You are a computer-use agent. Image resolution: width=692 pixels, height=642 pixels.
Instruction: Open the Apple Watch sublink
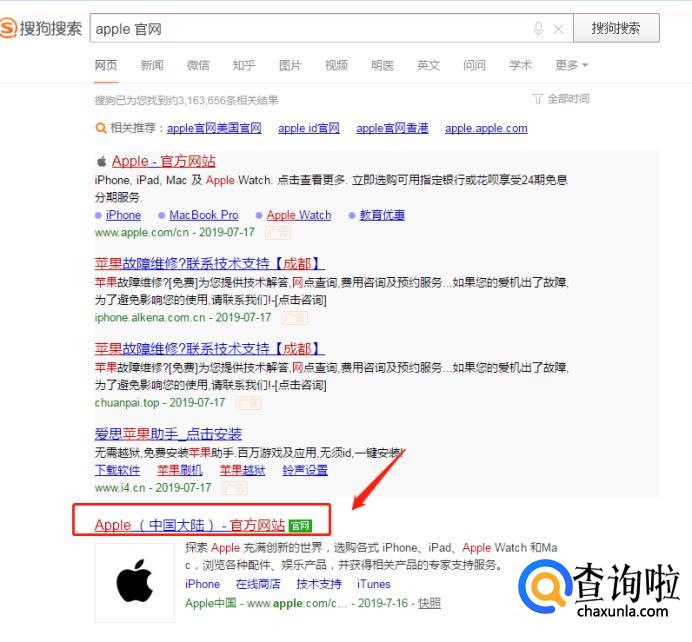(x=299, y=215)
